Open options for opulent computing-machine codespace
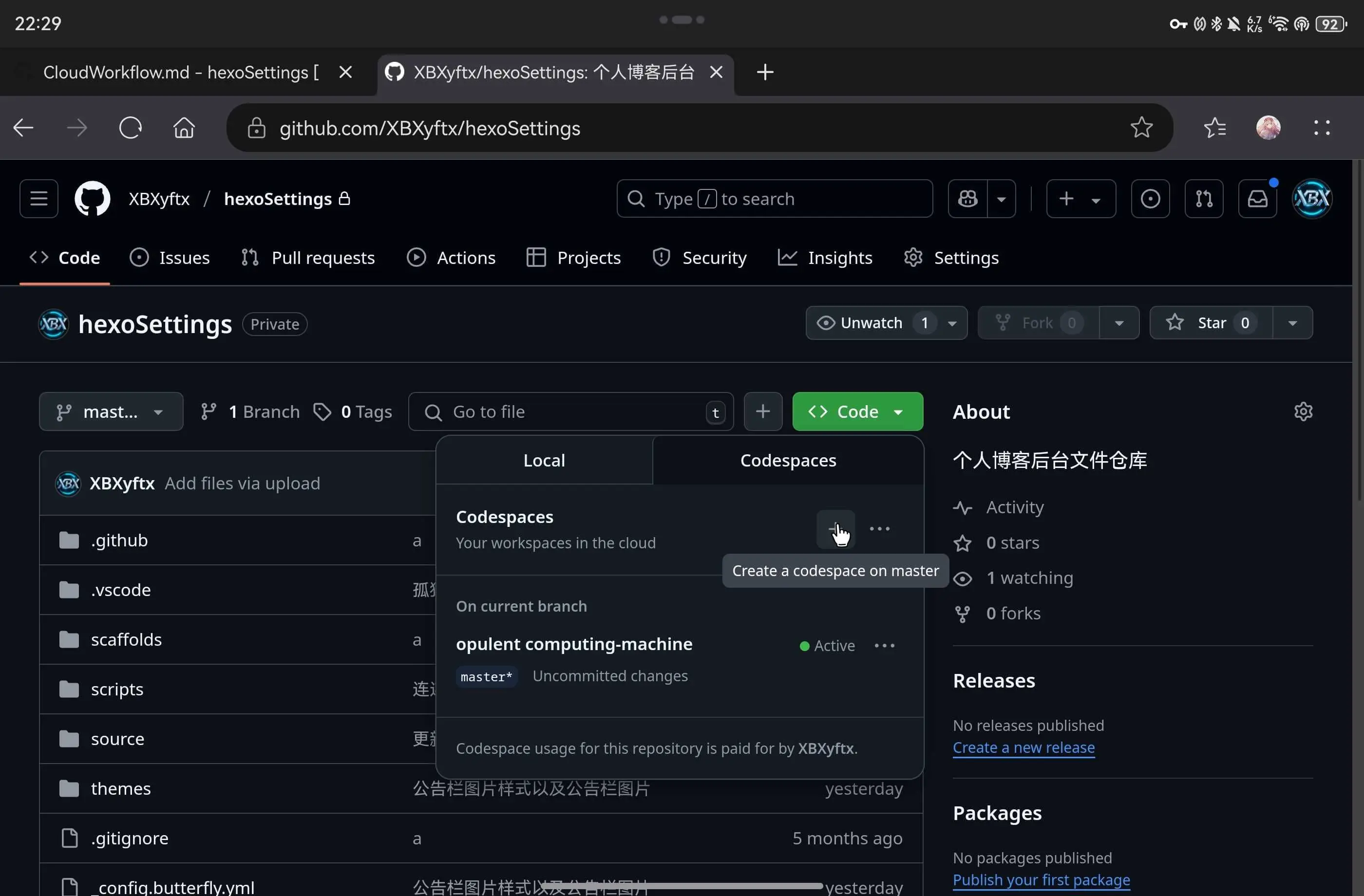The image size is (1364, 896). pyautogui.click(x=884, y=646)
